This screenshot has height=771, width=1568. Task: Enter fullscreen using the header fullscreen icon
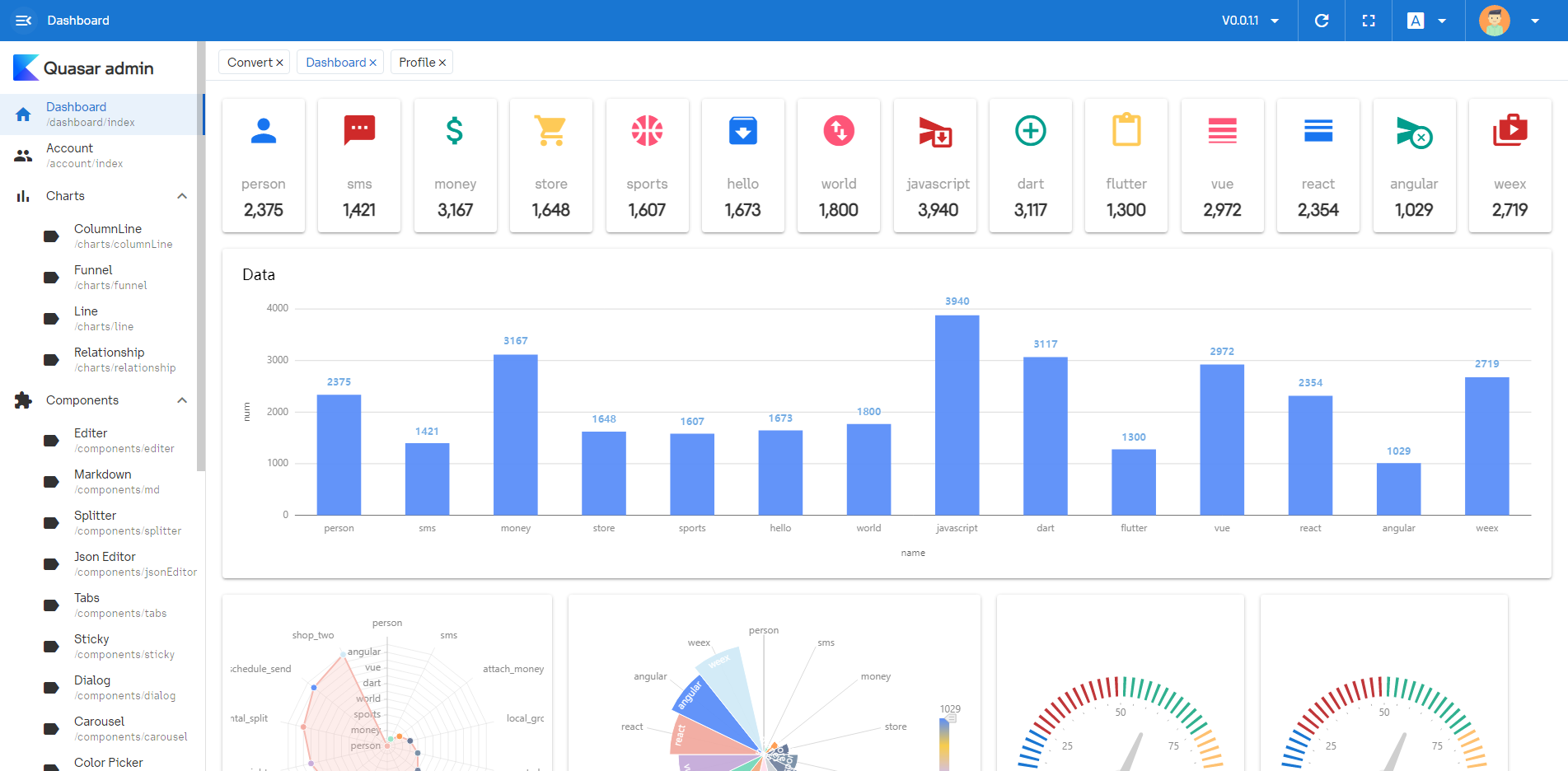[x=1369, y=21]
